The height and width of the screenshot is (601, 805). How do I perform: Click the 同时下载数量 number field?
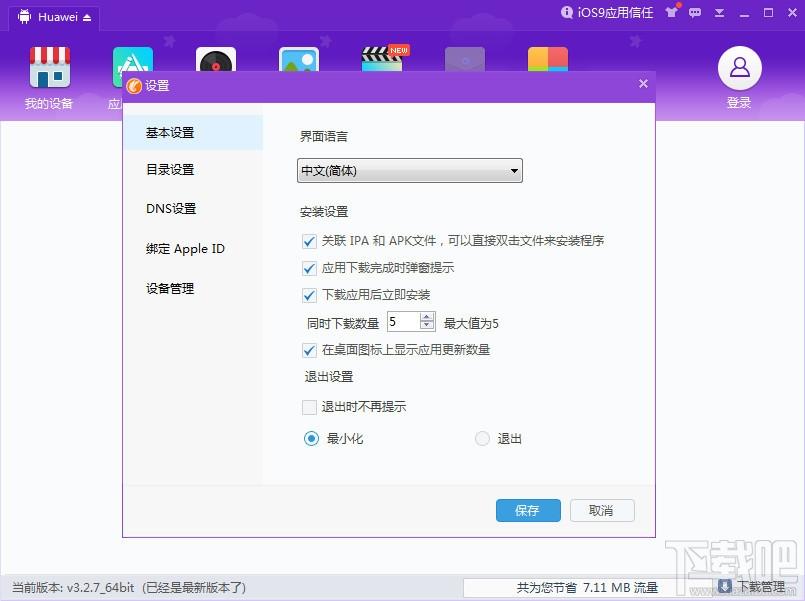[x=403, y=322]
